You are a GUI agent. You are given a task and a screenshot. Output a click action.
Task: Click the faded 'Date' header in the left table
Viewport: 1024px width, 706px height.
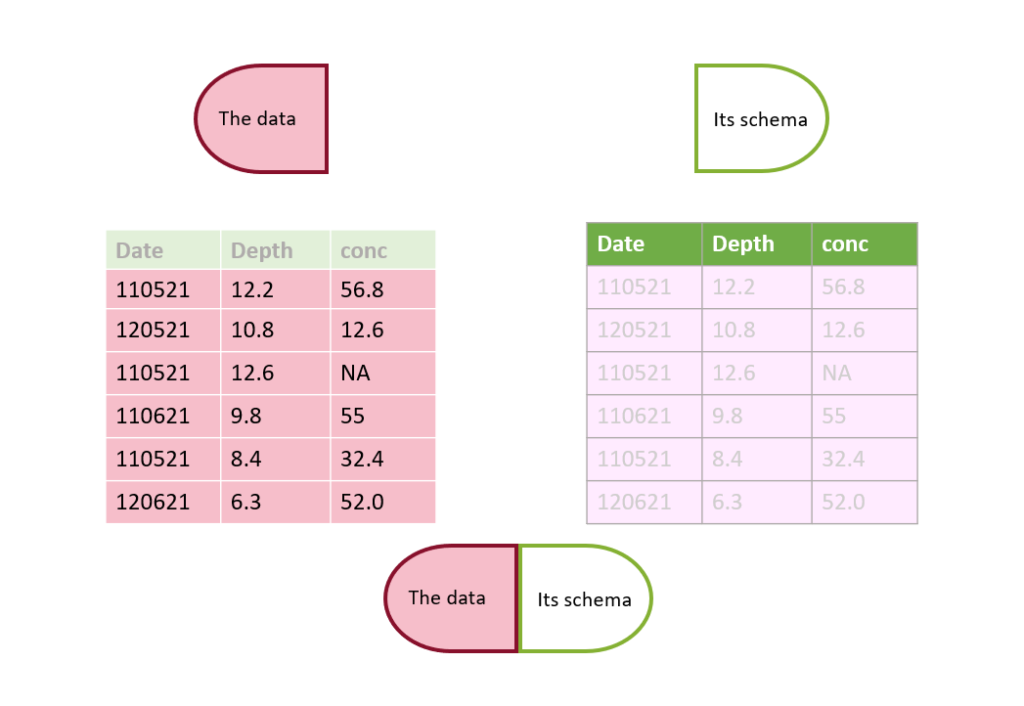pos(163,250)
